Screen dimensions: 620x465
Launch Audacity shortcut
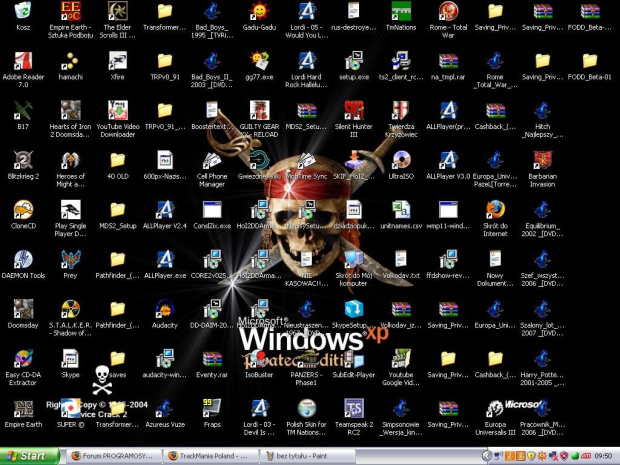point(165,309)
